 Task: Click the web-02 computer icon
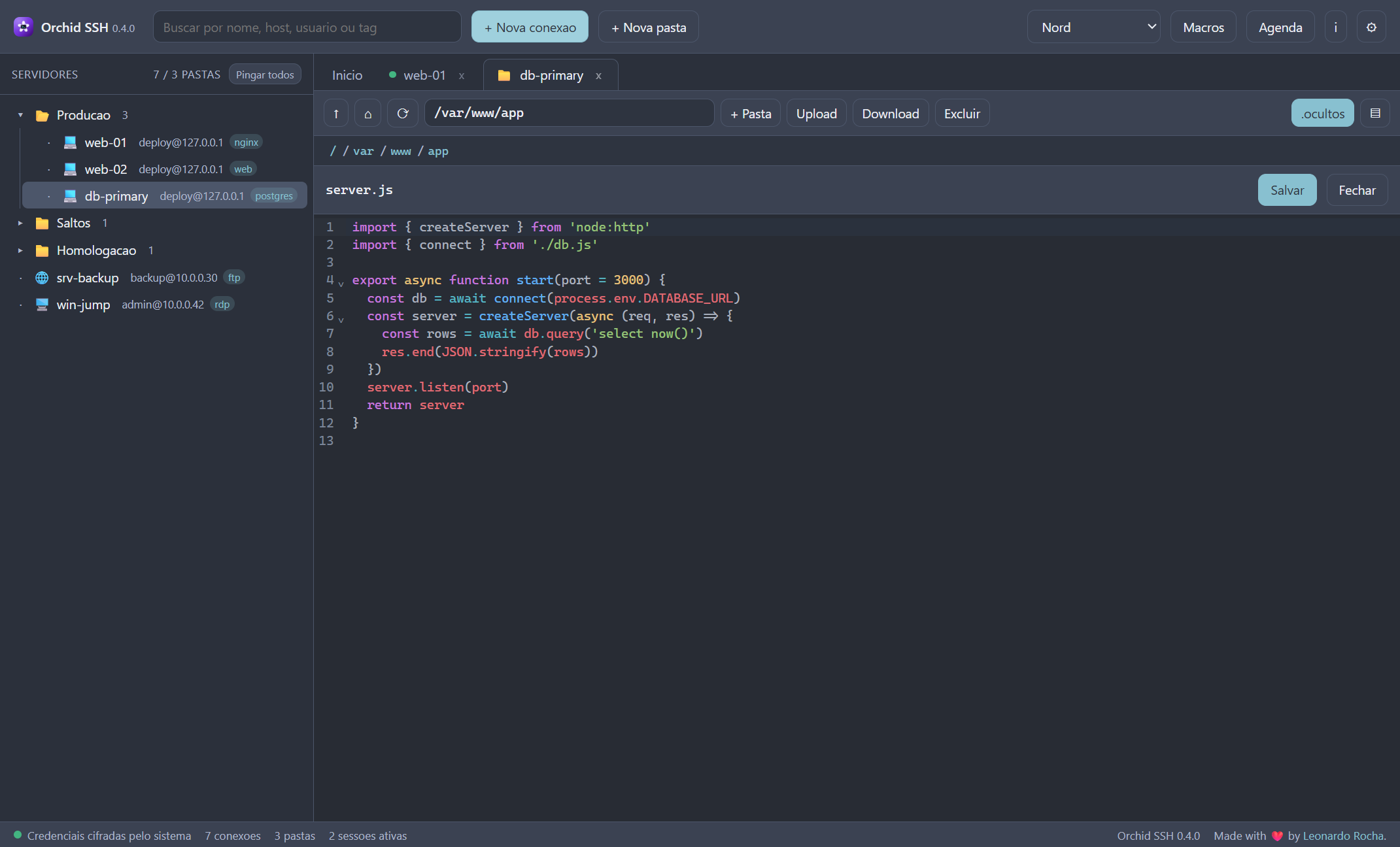70,169
